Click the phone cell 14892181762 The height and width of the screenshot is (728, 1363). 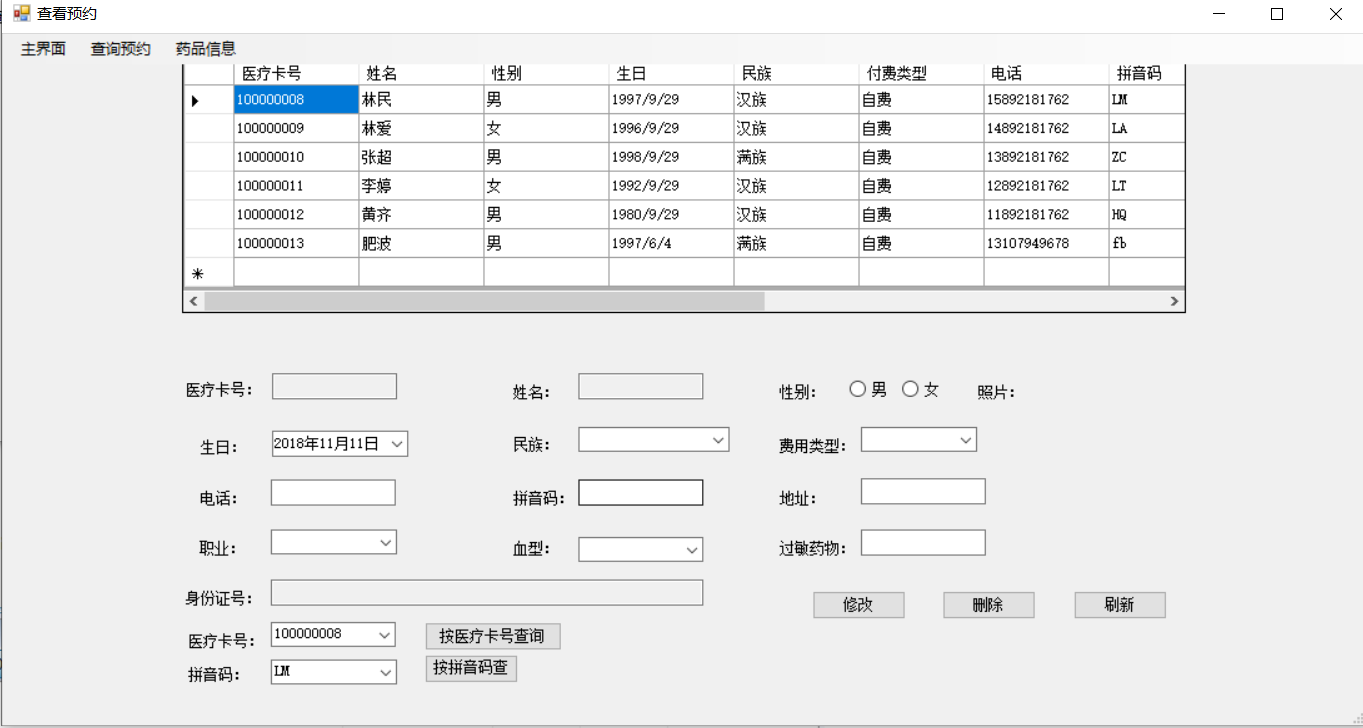(x=1046, y=129)
